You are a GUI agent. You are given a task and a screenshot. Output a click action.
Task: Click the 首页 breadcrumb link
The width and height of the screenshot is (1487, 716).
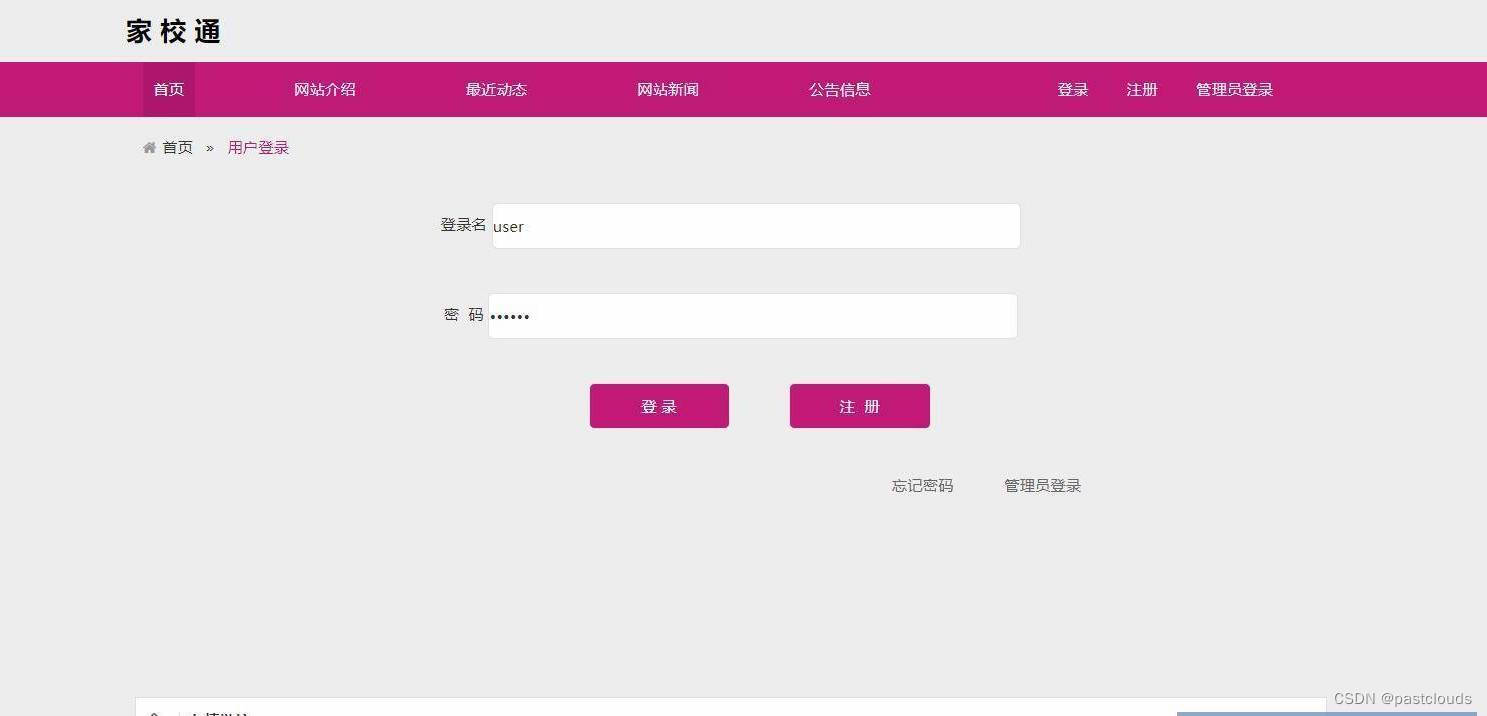(x=177, y=147)
